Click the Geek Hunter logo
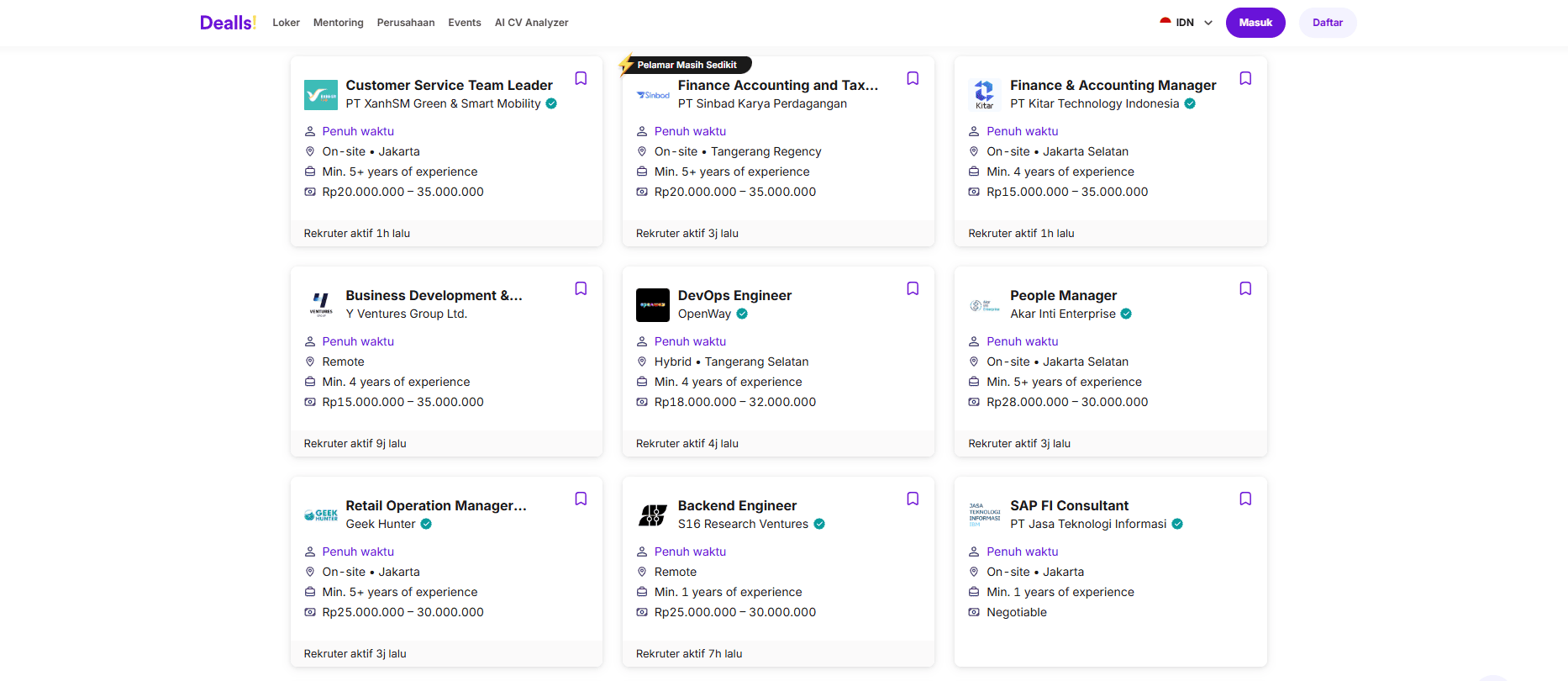The width and height of the screenshot is (1568, 681). point(321,515)
